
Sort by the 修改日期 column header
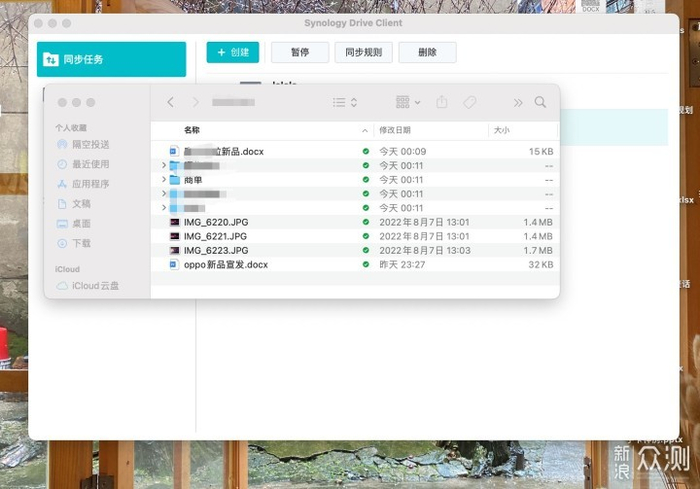(x=395, y=130)
